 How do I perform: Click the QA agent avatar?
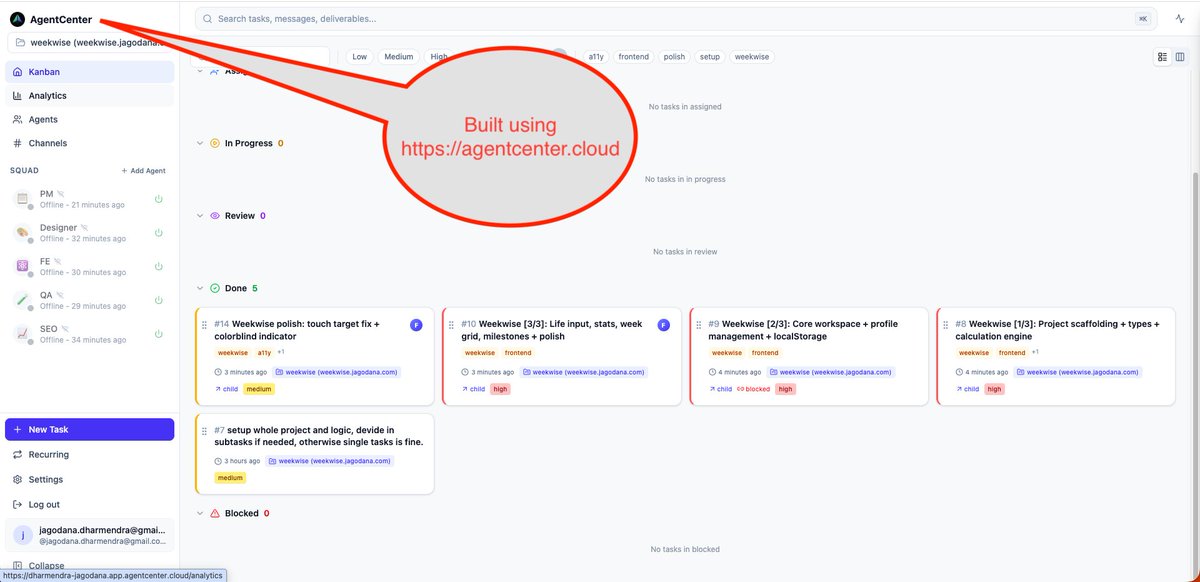coord(23,300)
